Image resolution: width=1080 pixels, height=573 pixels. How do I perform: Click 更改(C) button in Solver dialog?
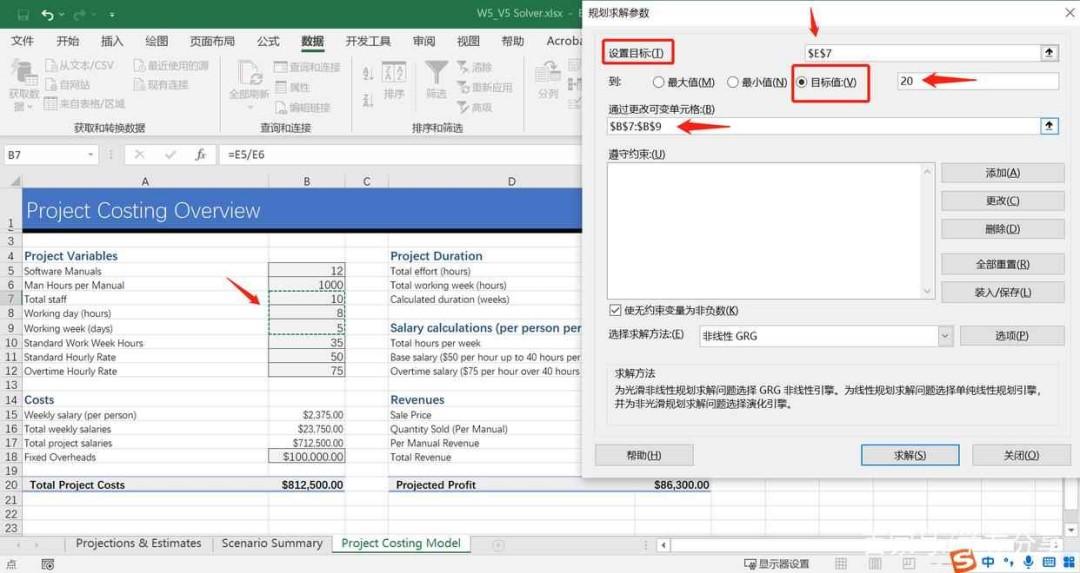1002,201
